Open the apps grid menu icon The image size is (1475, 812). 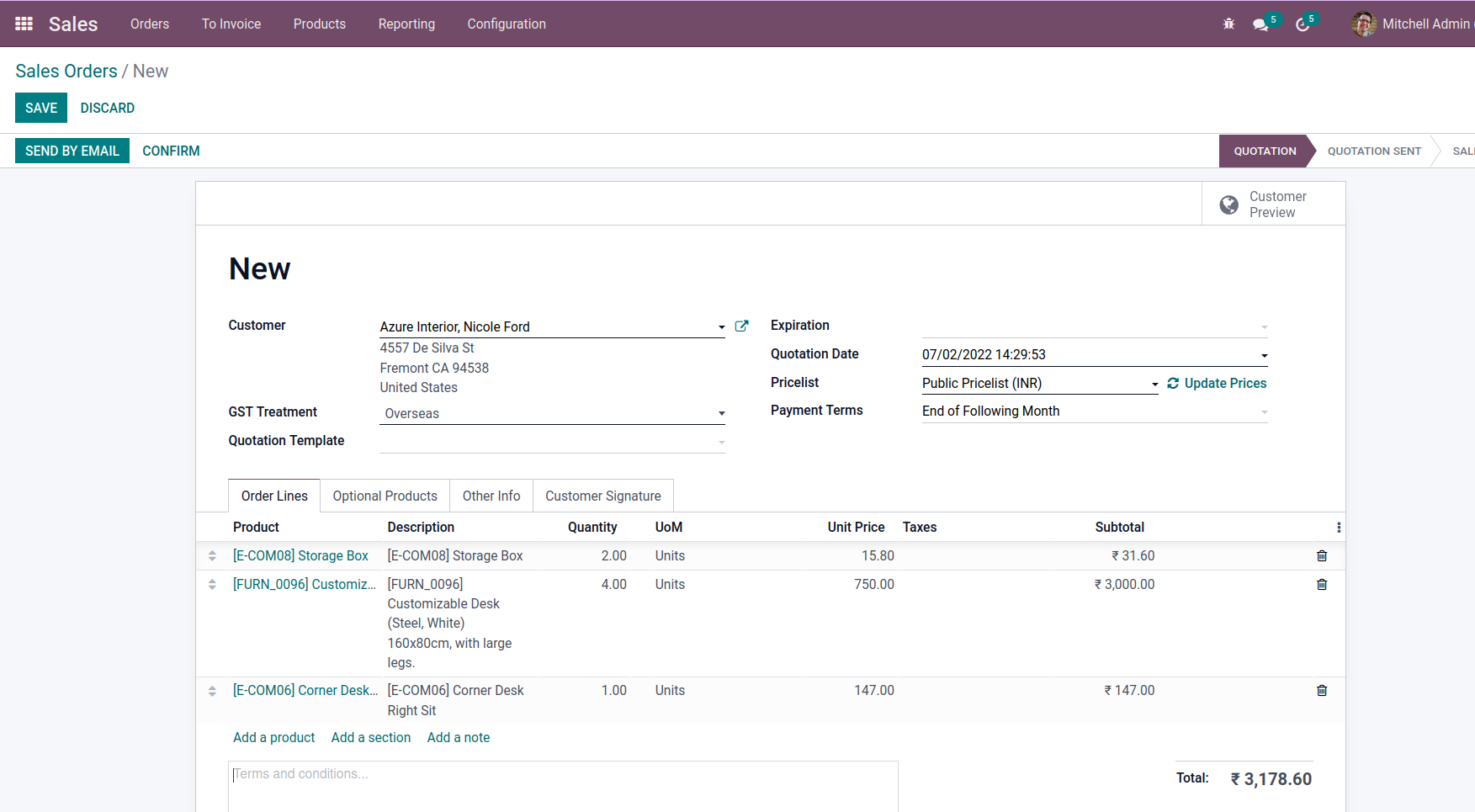click(24, 24)
